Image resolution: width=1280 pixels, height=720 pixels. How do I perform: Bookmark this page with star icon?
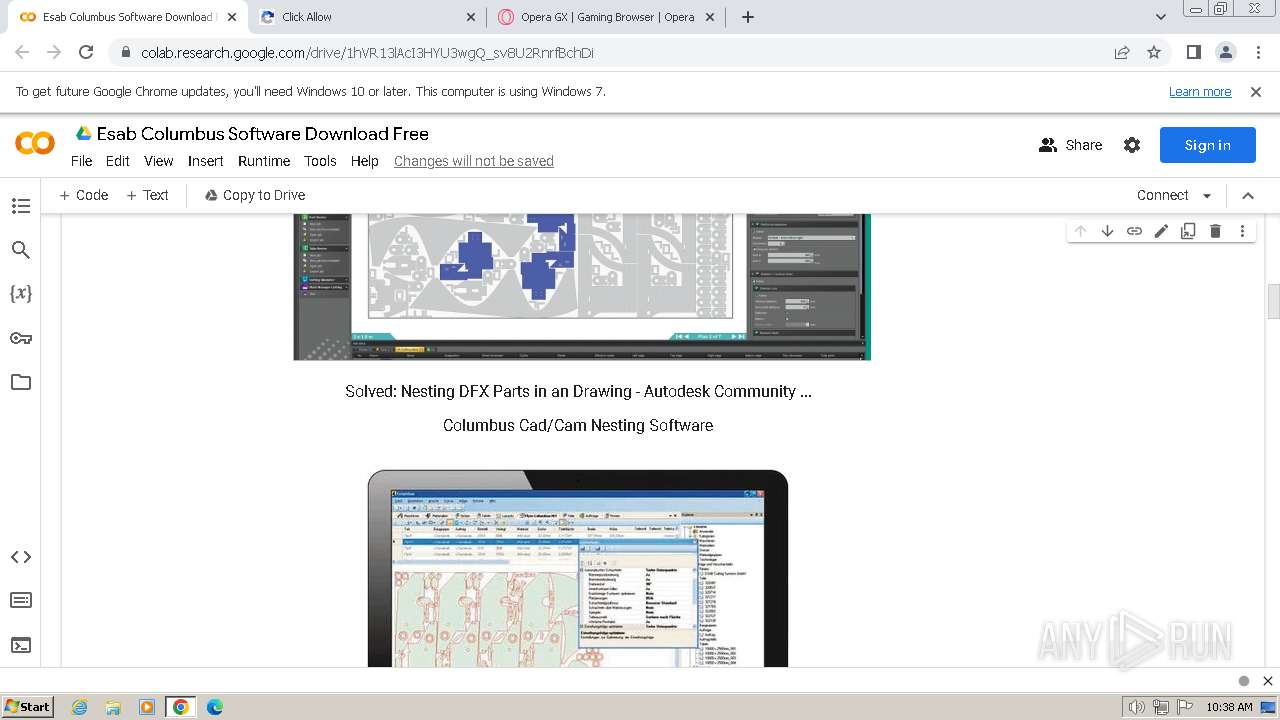[x=1154, y=52]
